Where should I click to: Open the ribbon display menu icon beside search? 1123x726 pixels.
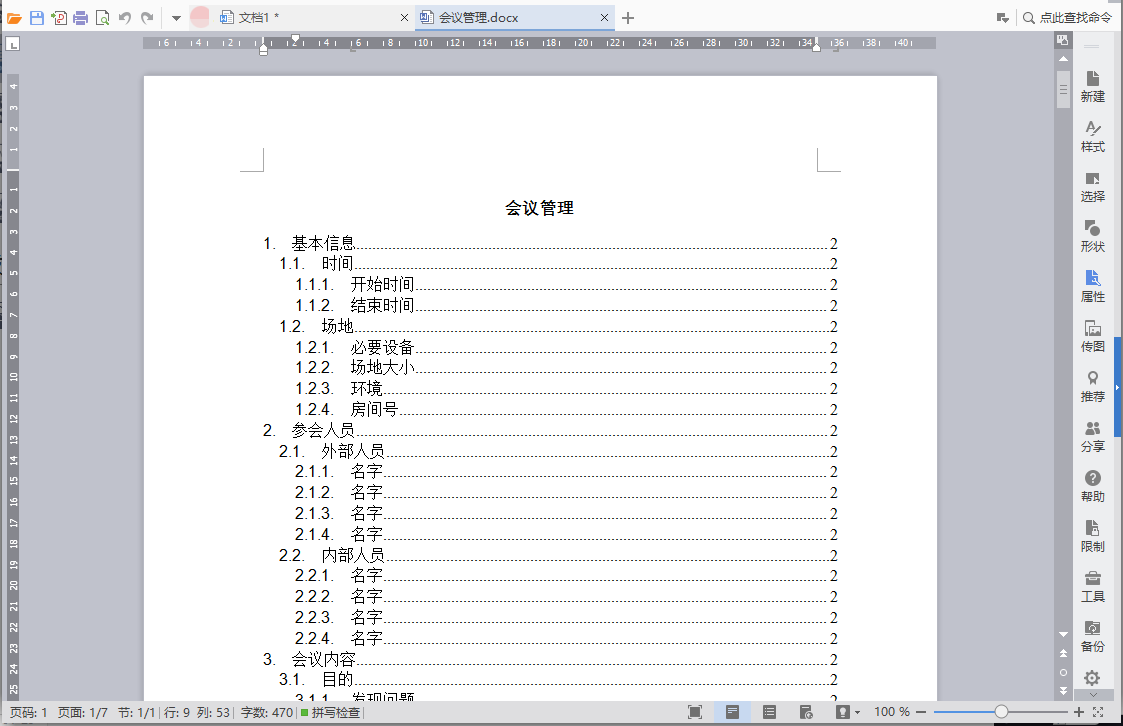coord(1003,18)
